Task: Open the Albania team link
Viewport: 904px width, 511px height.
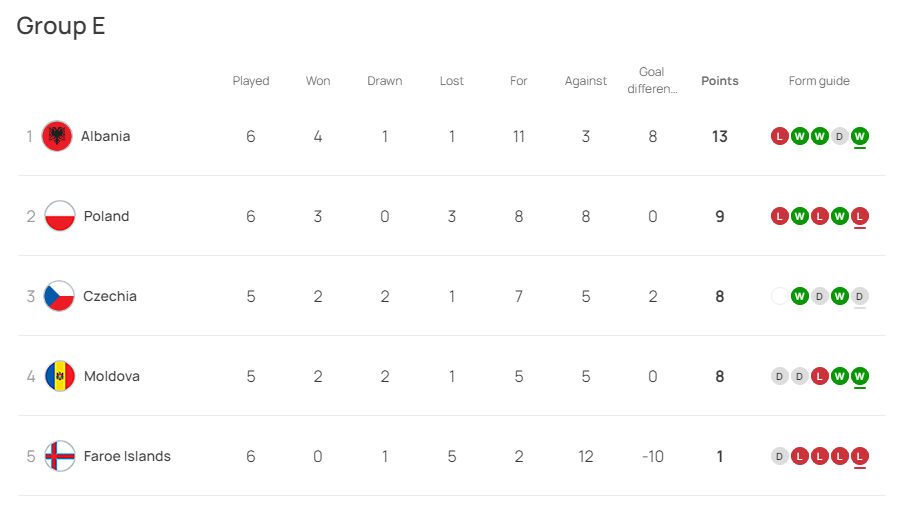Action: 106,136
